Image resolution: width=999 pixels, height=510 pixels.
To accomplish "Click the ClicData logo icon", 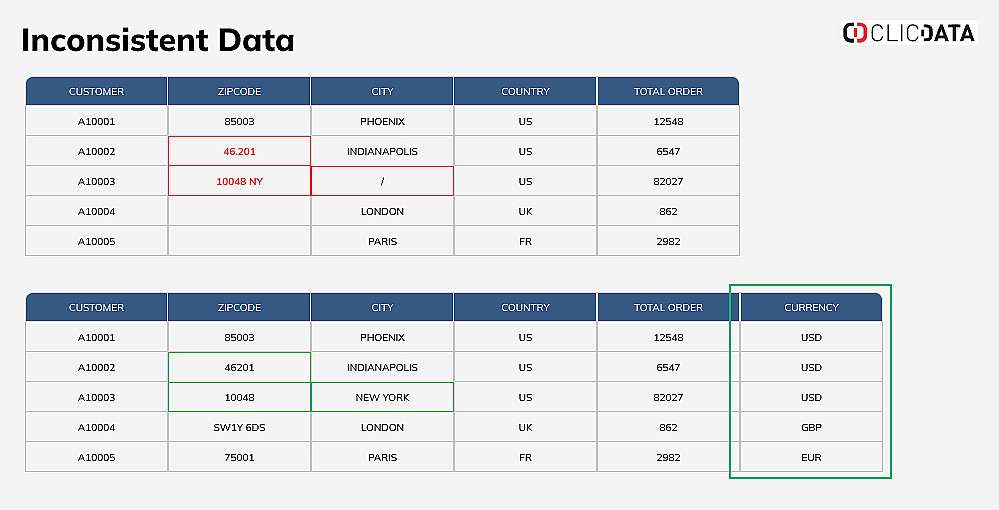I will coord(855,33).
